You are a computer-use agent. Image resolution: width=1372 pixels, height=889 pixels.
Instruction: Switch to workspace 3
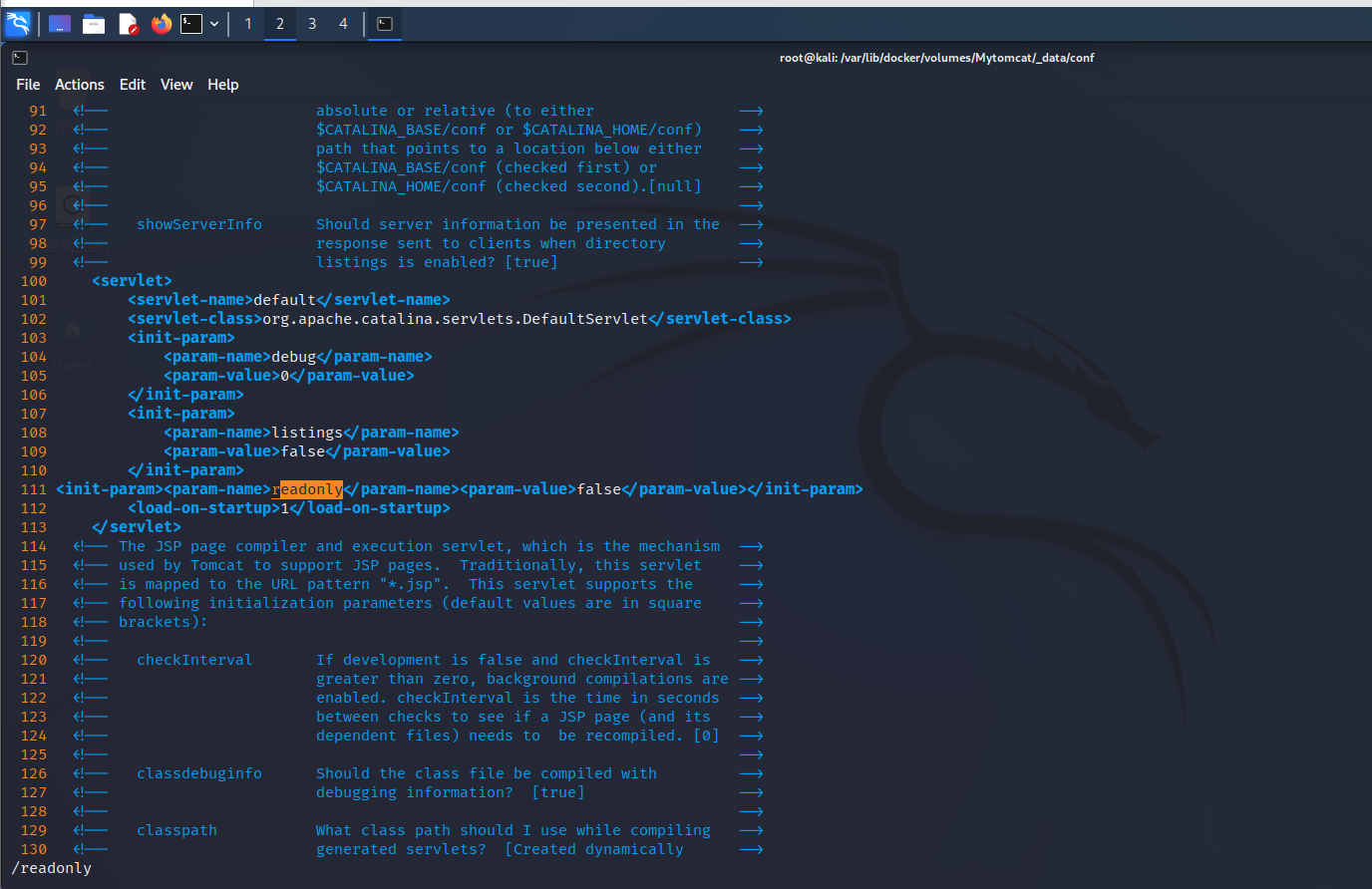(312, 24)
